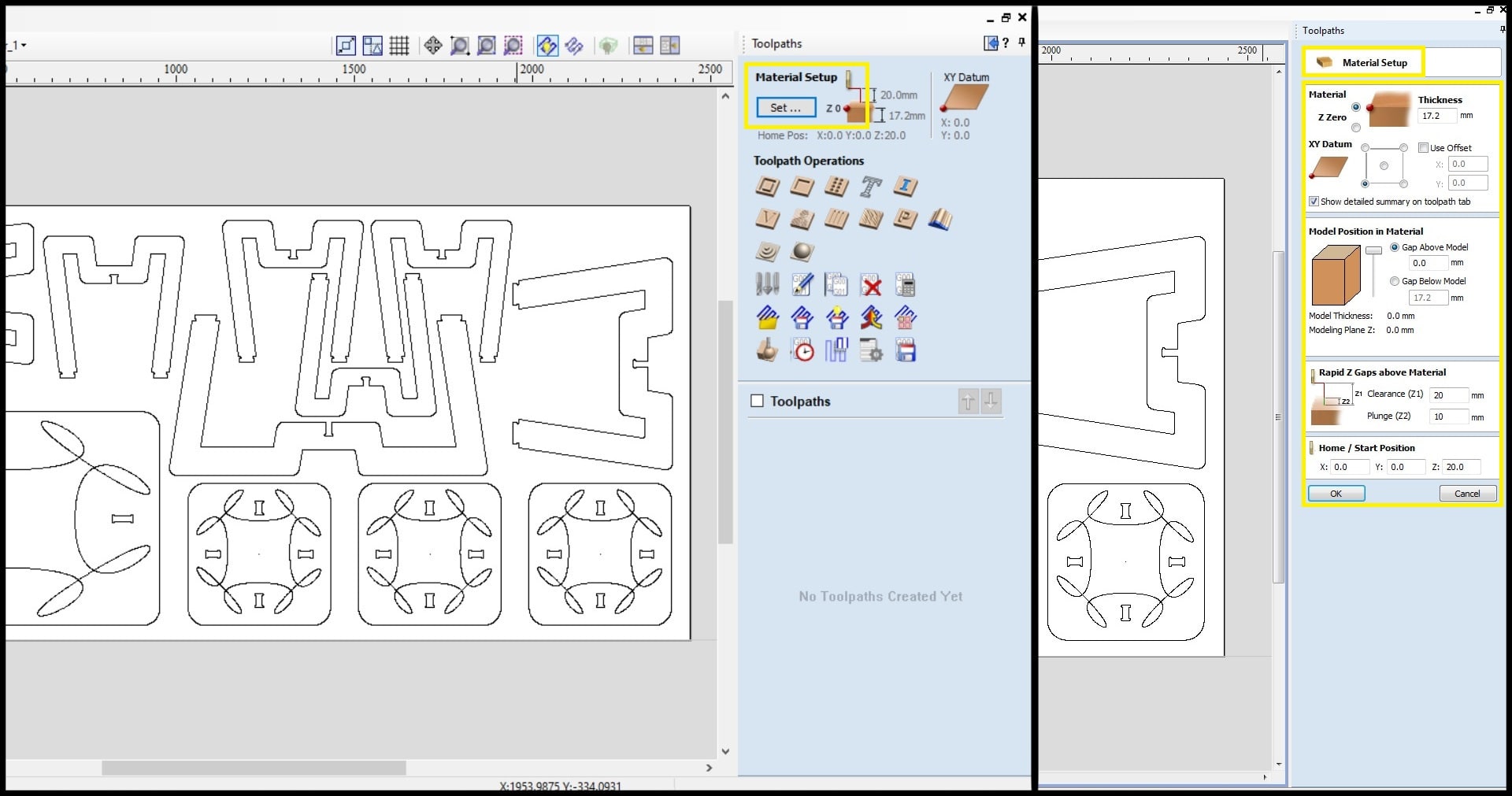Click the Set... button under Material Setup

(x=786, y=108)
